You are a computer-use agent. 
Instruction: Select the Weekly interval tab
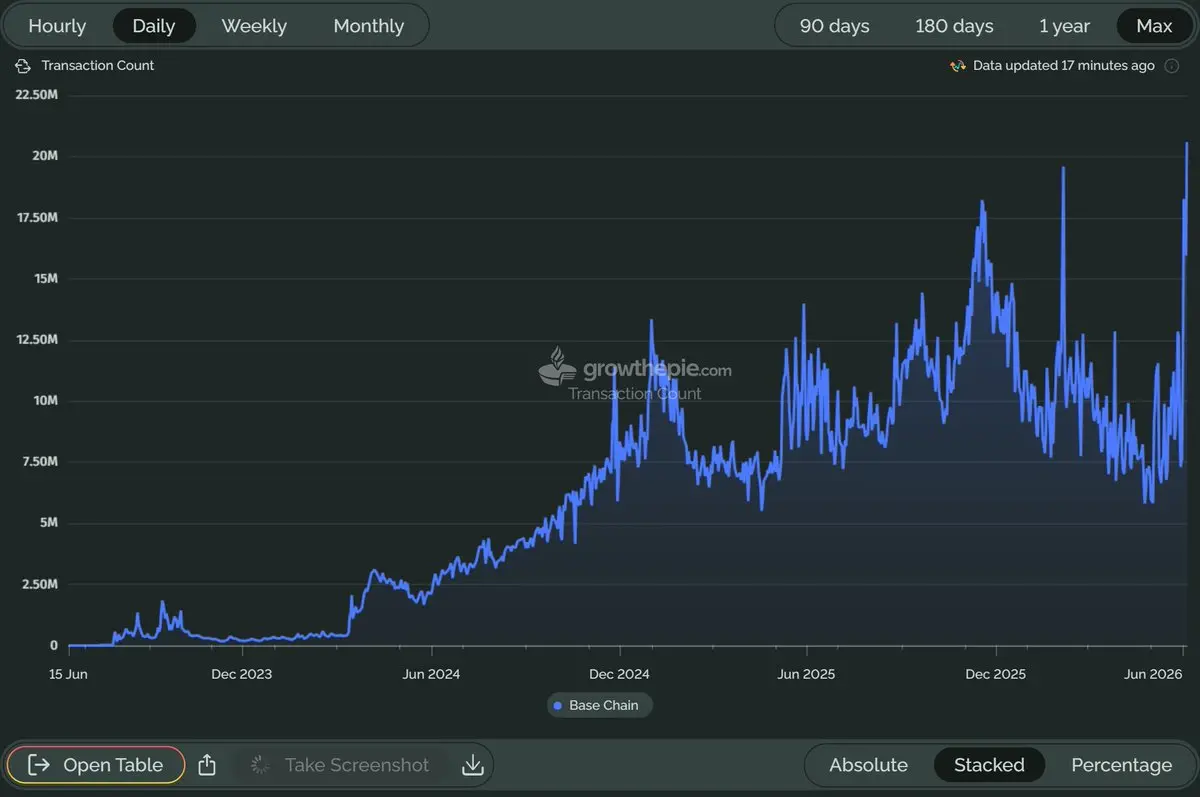tap(254, 26)
